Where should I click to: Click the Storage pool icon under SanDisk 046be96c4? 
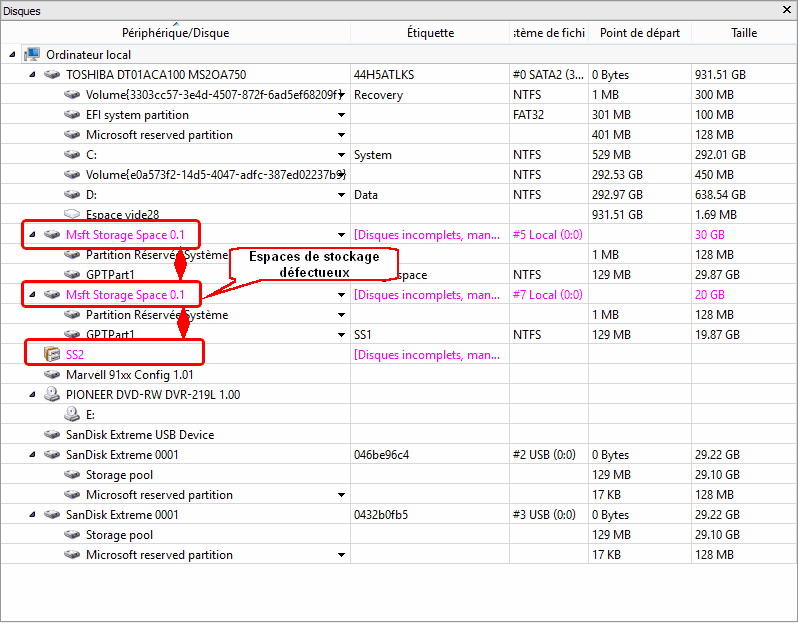[x=72, y=474]
